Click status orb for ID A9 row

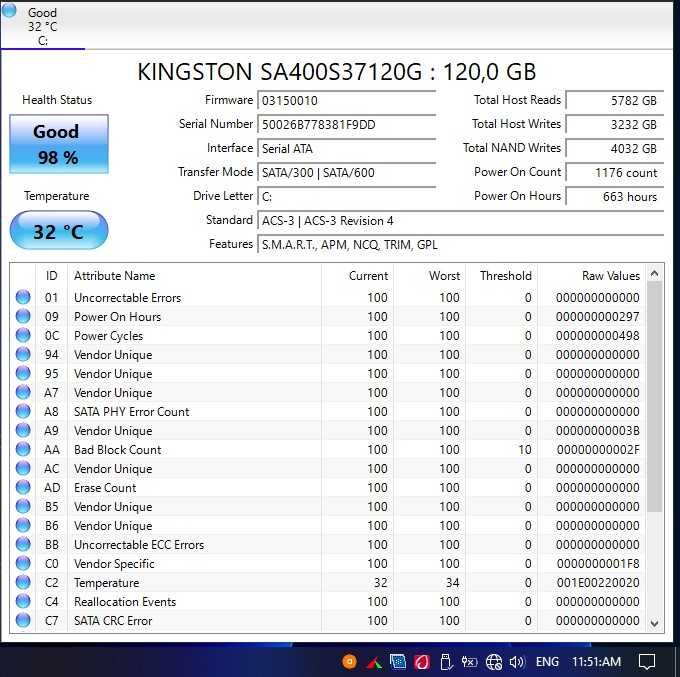23,430
